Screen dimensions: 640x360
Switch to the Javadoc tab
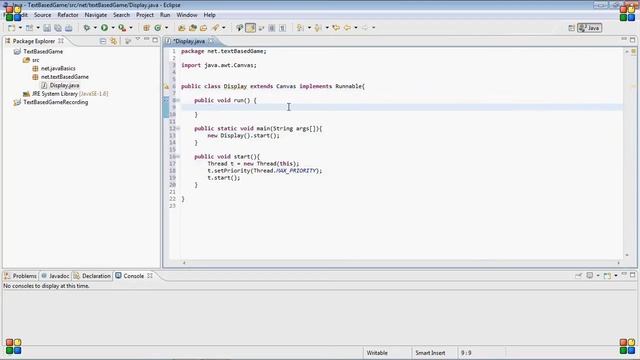pos(56,276)
